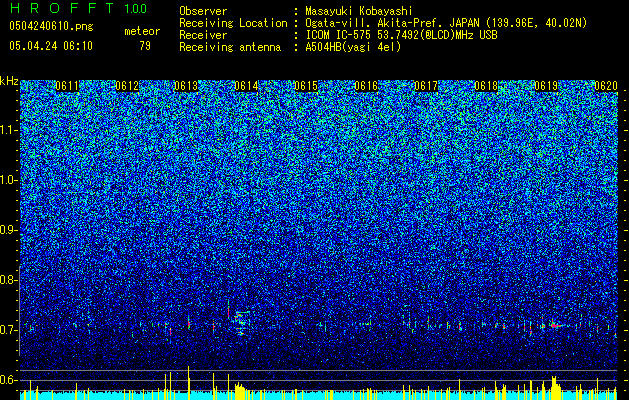Select the filename 0504240610.png
The width and height of the screenshot is (629, 400).
click(51, 27)
